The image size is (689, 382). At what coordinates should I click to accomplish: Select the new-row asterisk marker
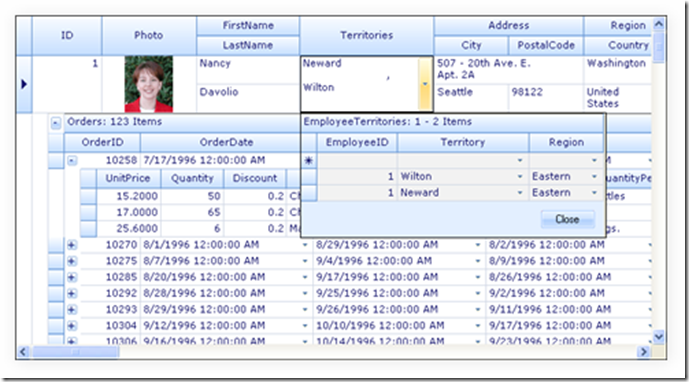[x=308, y=160]
